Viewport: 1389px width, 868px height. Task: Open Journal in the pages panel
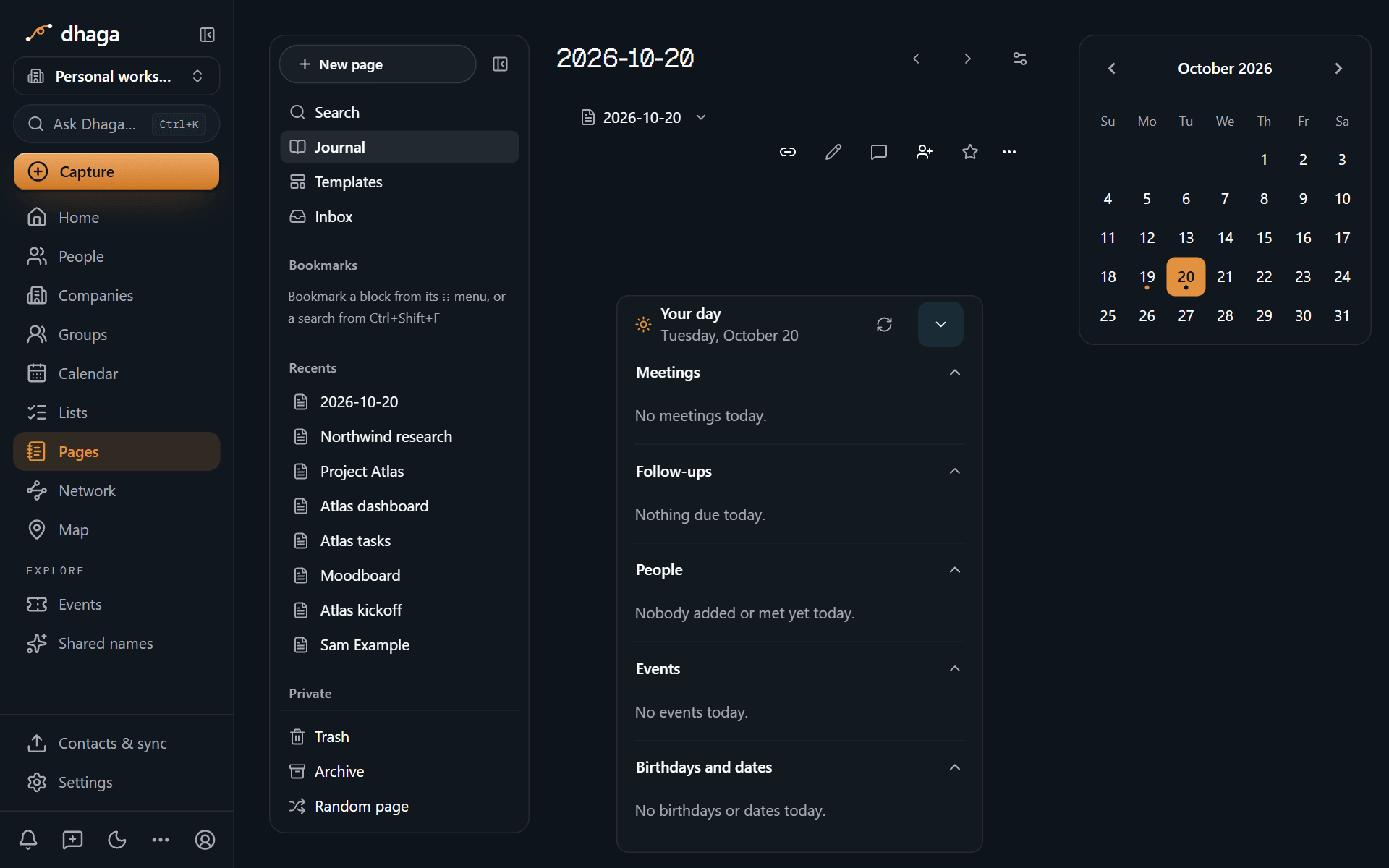tap(399, 147)
